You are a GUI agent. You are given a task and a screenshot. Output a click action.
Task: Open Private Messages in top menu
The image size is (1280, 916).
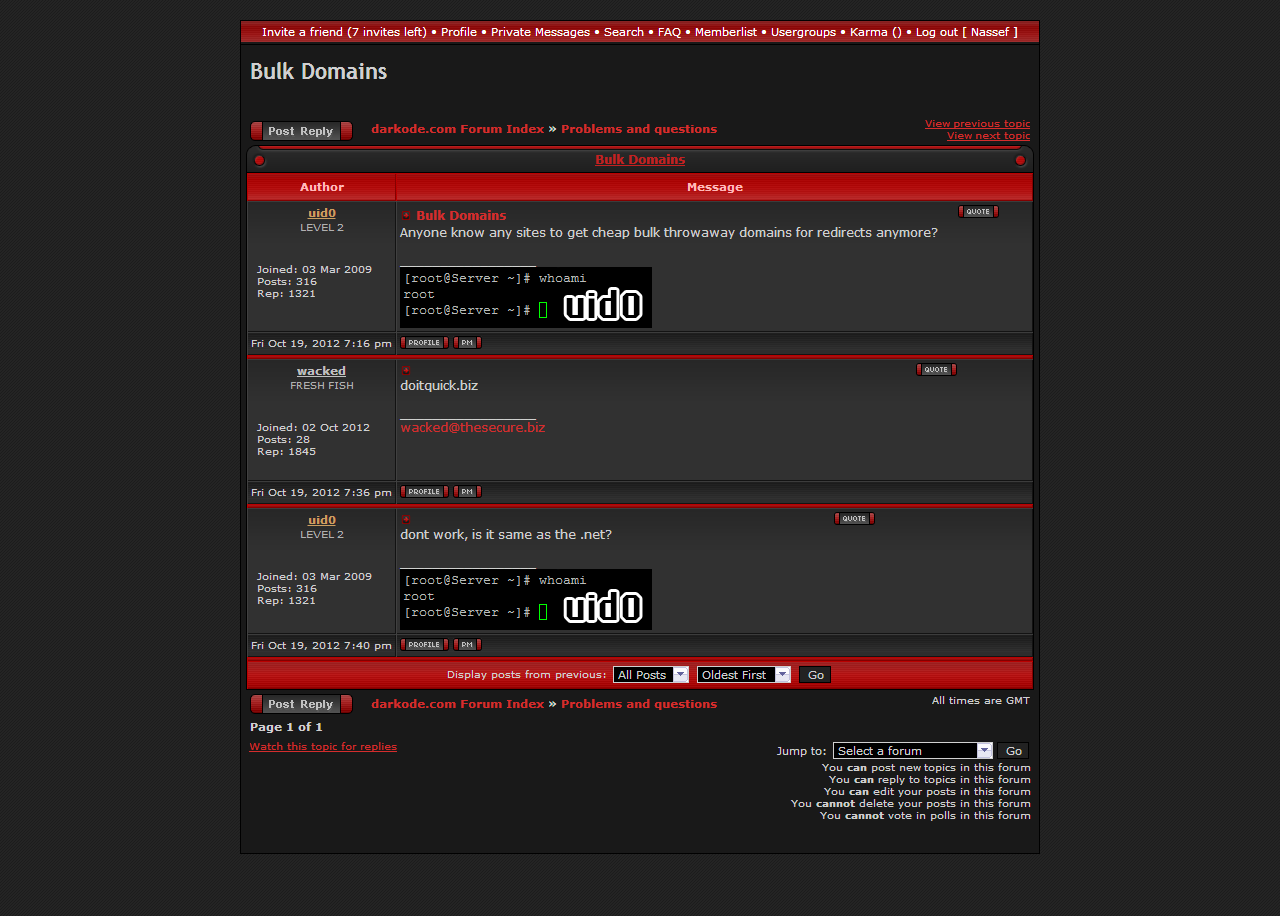pyautogui.click(x=540, y=32)
